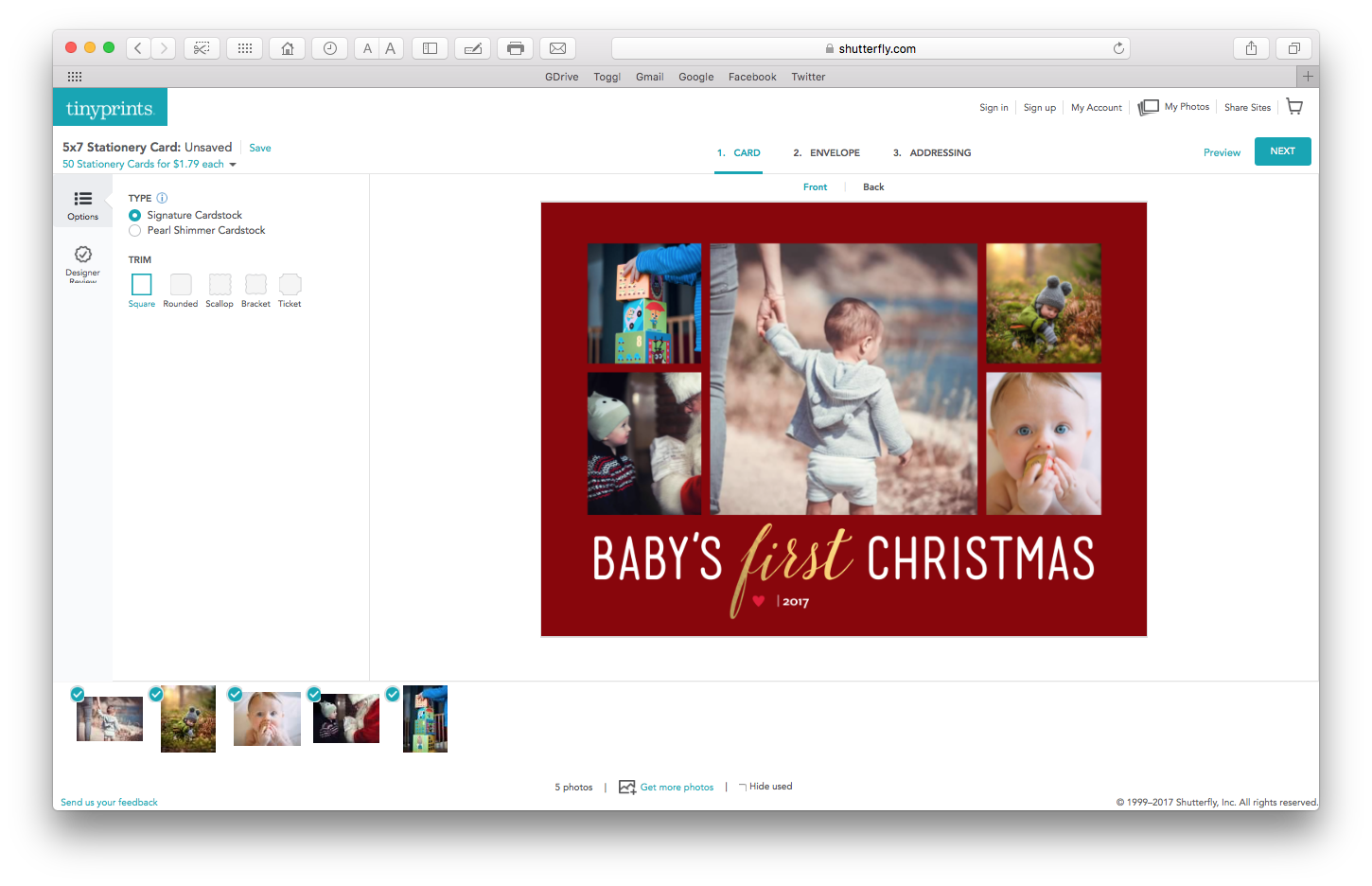Click the Preview link
This screenshot has height=886, width=1372.
click(1222, 152)
